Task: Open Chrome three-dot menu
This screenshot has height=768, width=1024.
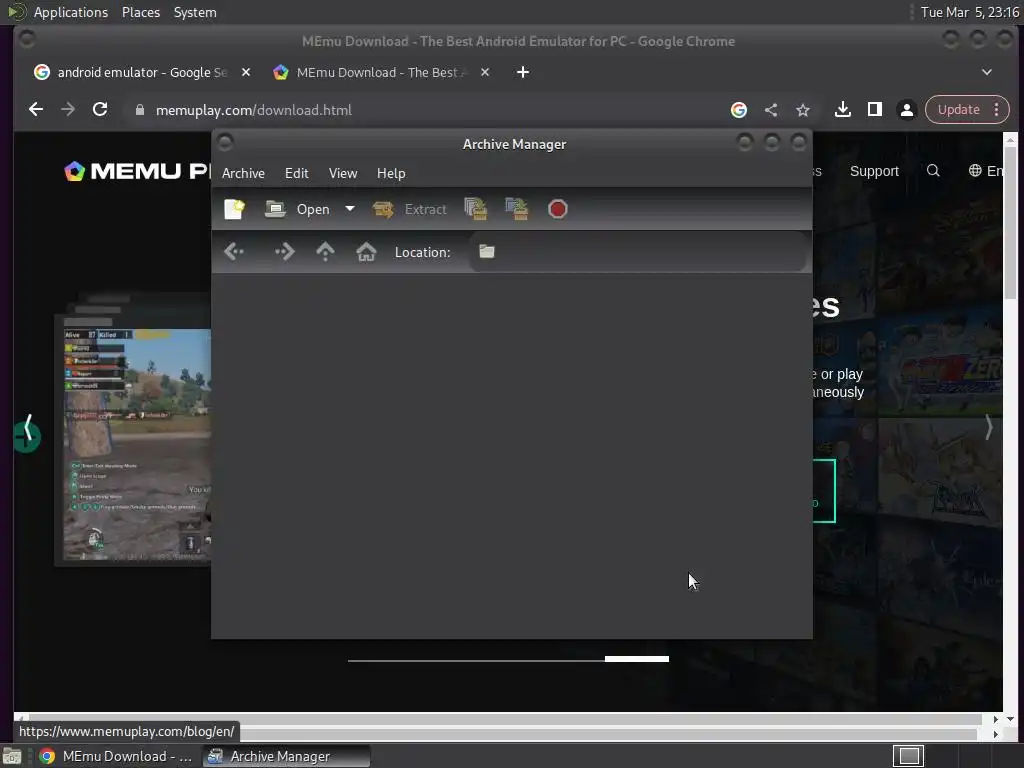Action: (x=996, y=110)
